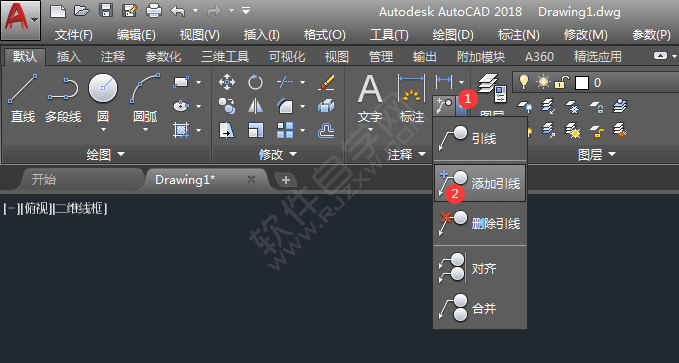Click the New drawing icon in quick access toolbar

[x=58, y=11]
